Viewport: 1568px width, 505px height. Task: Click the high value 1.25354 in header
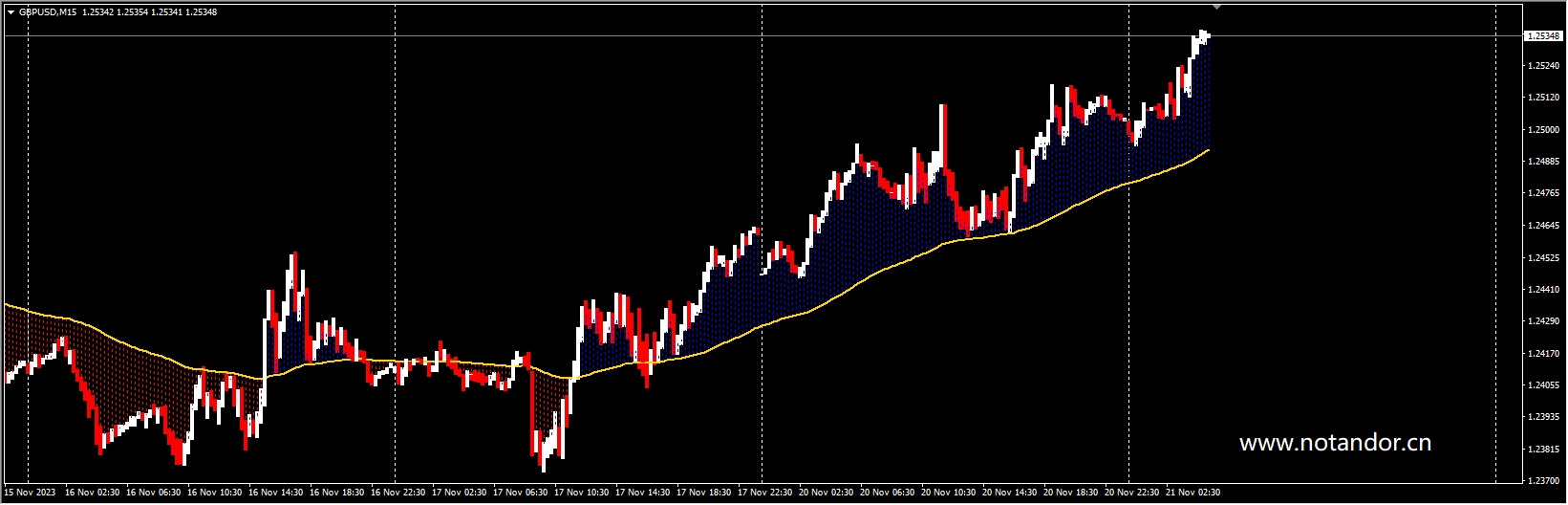point(132,12)
